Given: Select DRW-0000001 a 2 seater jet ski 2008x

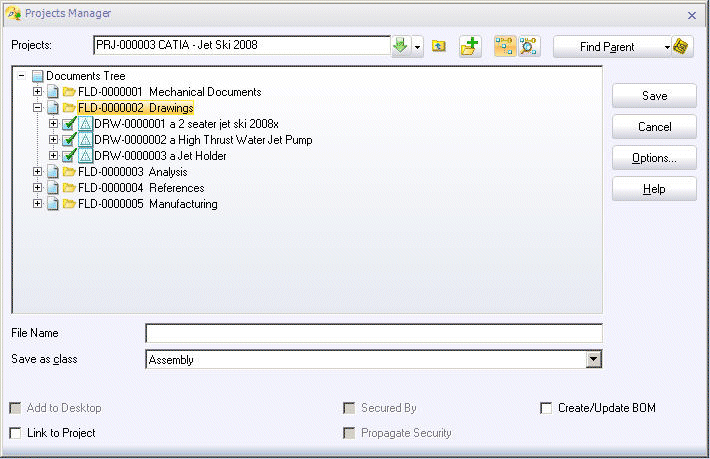Looking at the screenshot, I should (186, 124).
